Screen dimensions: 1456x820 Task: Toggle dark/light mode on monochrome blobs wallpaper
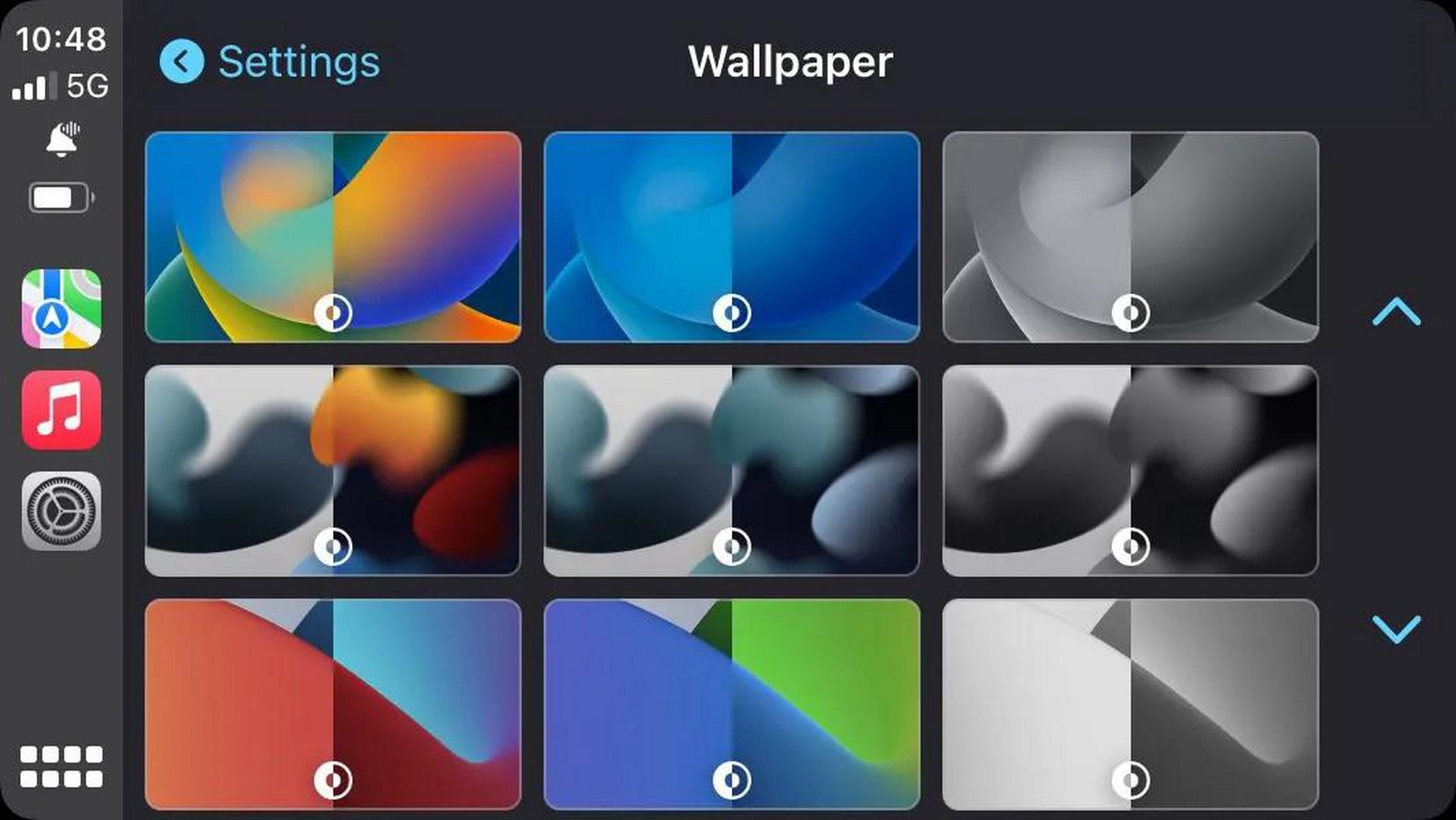coord(1130,546)
